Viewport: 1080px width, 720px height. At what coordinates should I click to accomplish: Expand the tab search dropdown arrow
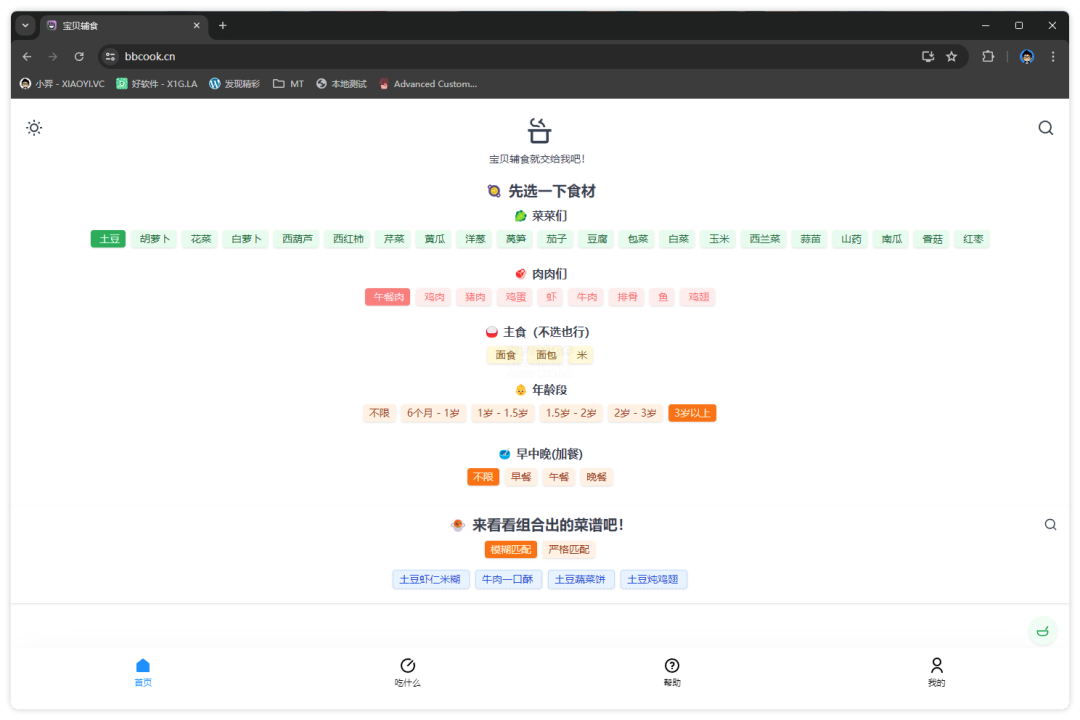(25, 25)
